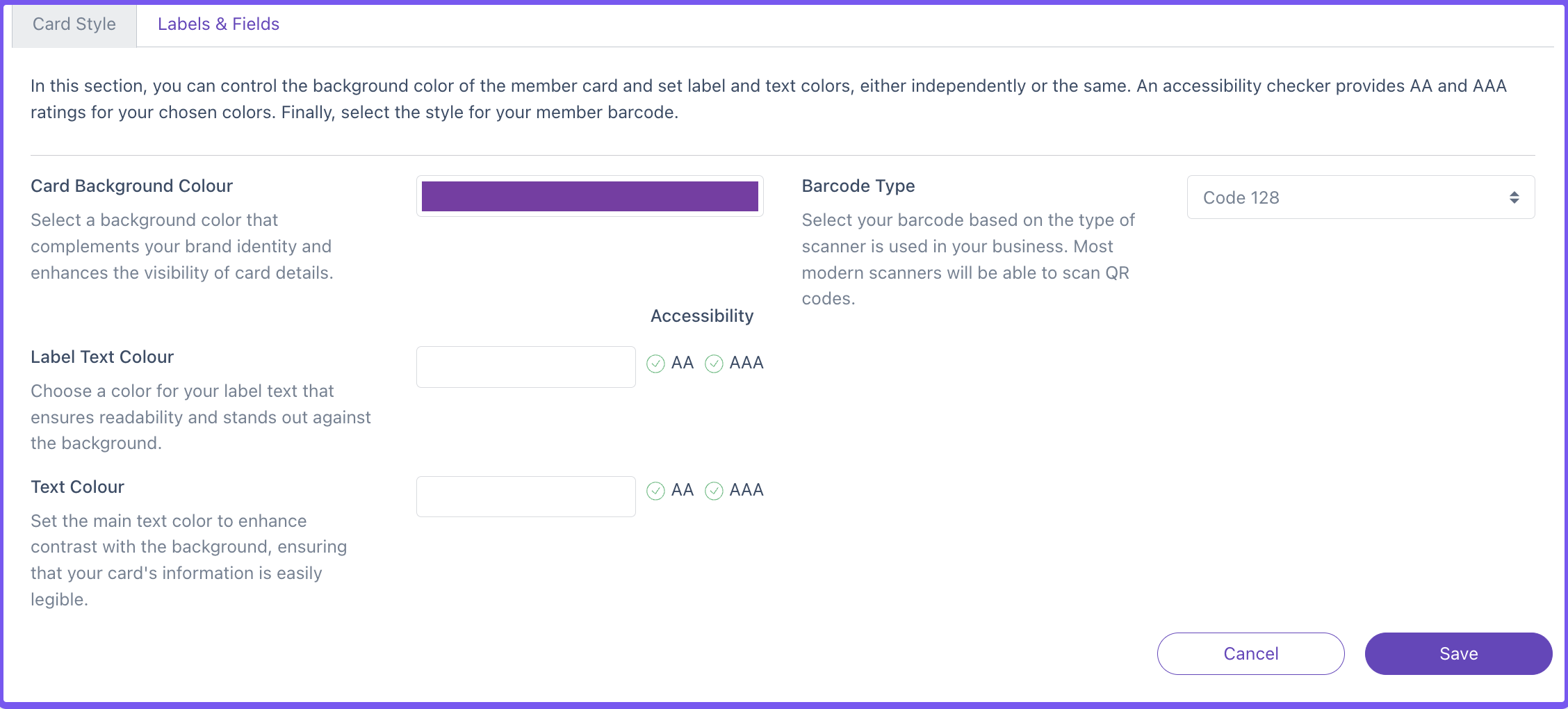
Task: Click the Label Text AA checkmark icon
Action: tap(655, 364)
